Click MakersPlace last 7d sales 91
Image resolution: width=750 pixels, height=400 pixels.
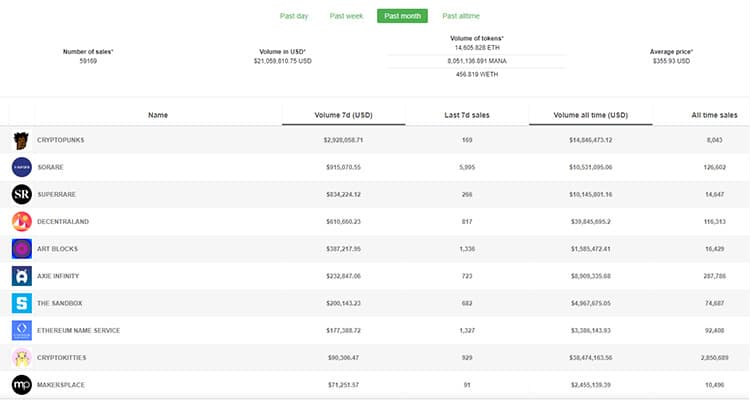pyautogui.click(x=467, y=385)
